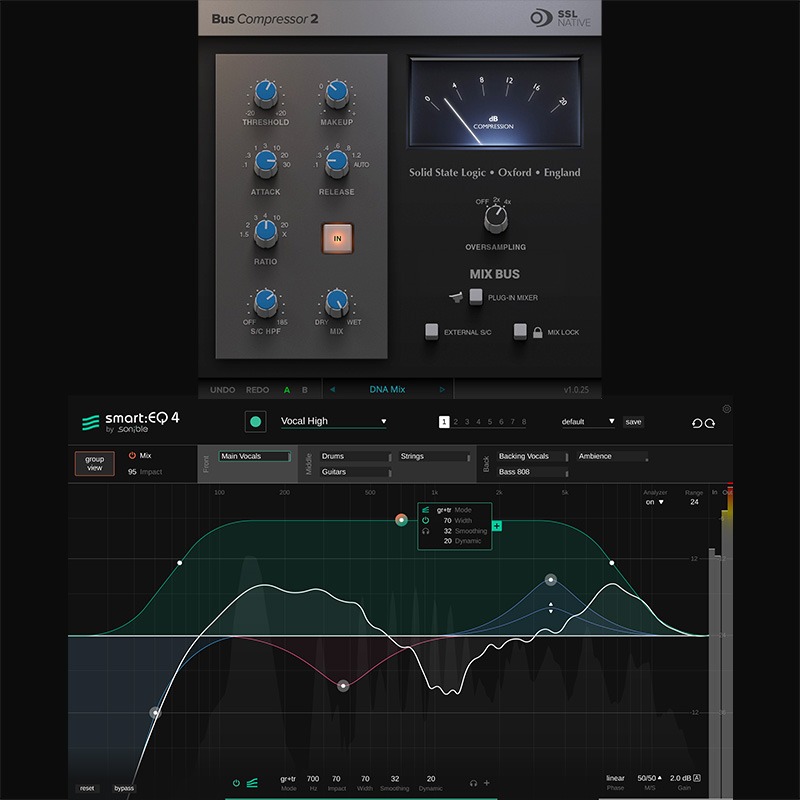This screenshot has height=800, width=800.
Task: Click bottom bar headphones icon
Action: tap(473, 783)
